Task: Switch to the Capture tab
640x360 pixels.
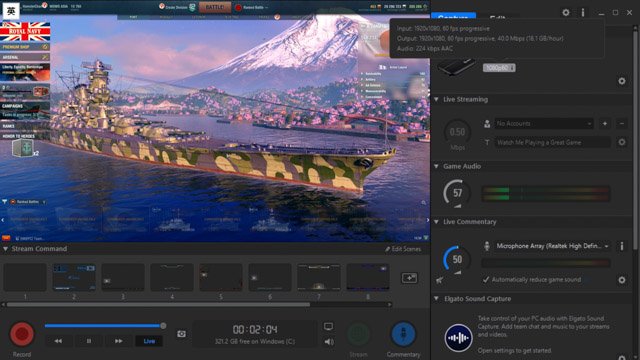Action: click(x=453, y=17)
